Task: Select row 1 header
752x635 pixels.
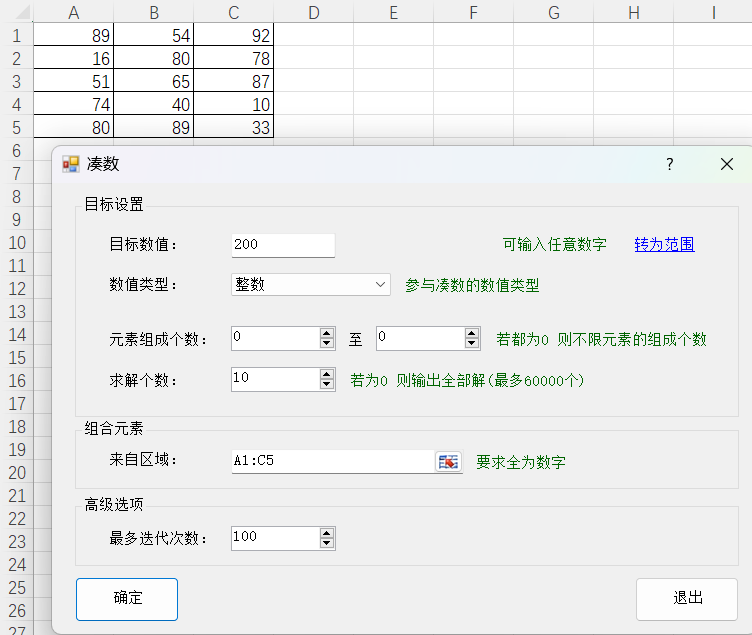Action: point(17,35)
